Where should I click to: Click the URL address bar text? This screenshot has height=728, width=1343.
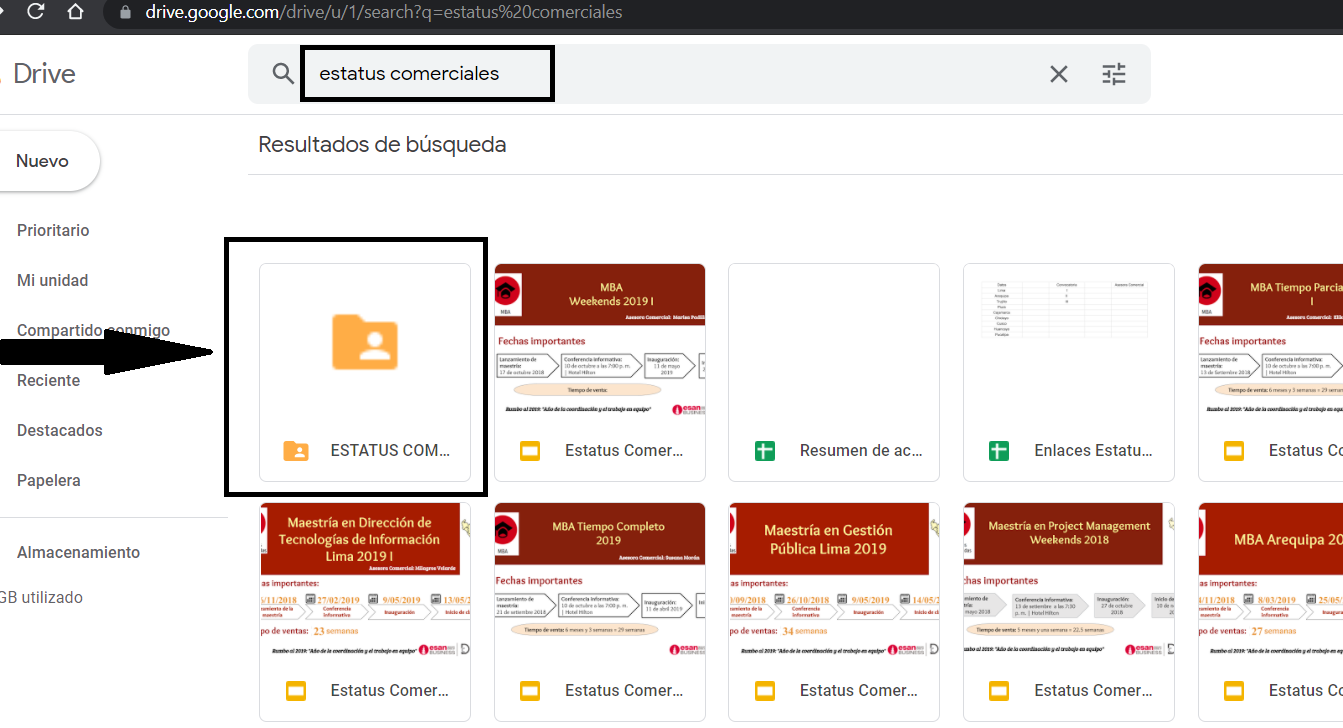pos(383,13)
